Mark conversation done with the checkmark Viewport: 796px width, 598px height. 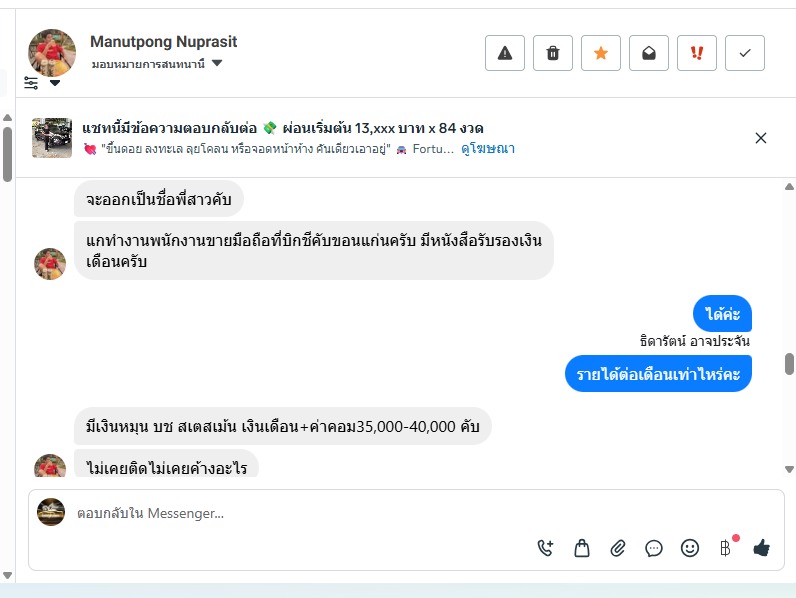[x=745, y=53]
